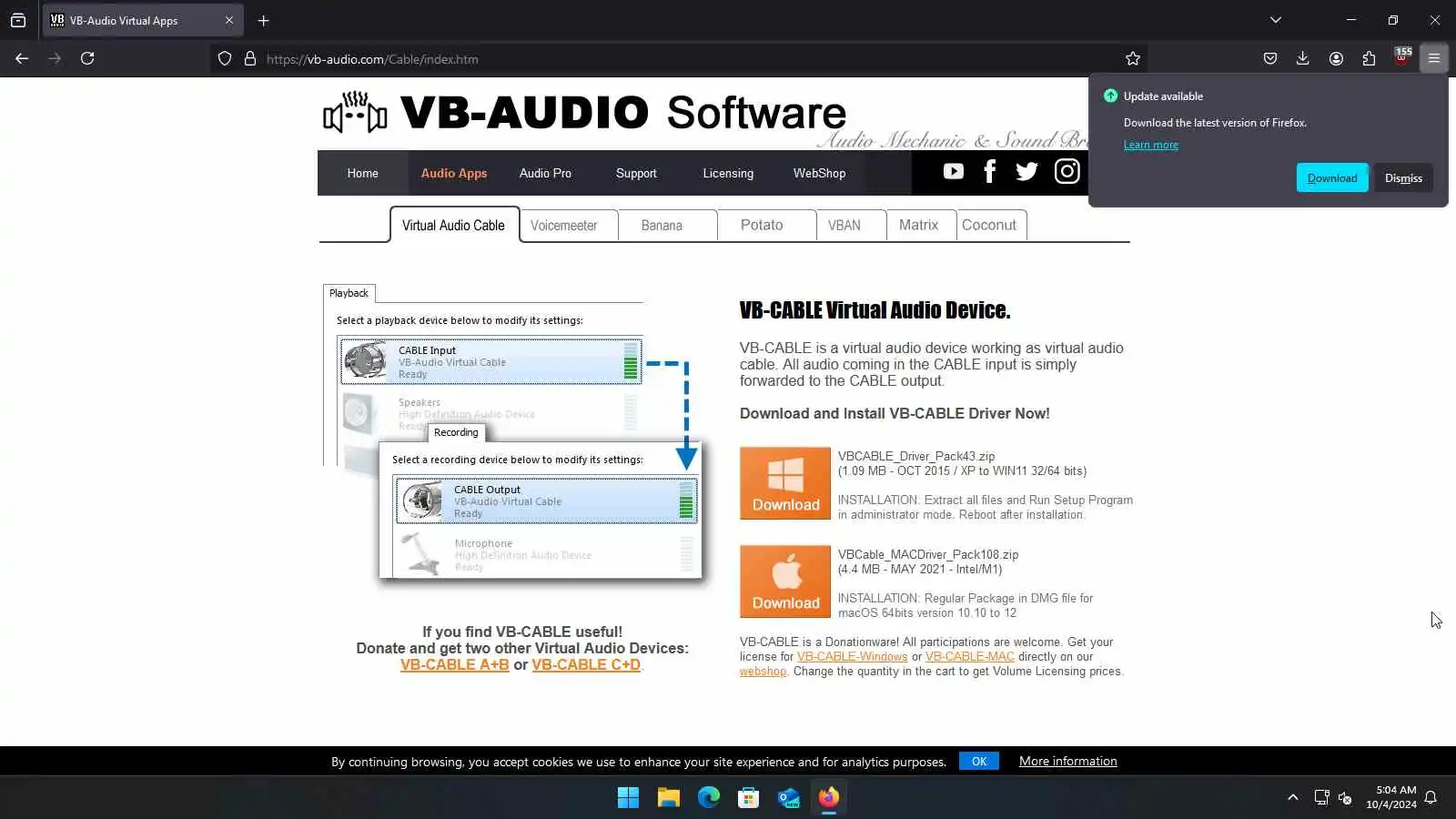This screenshot has width=1456, height=819.
Task: Click the Firefox taskbar icon
Action: [829, 798]
